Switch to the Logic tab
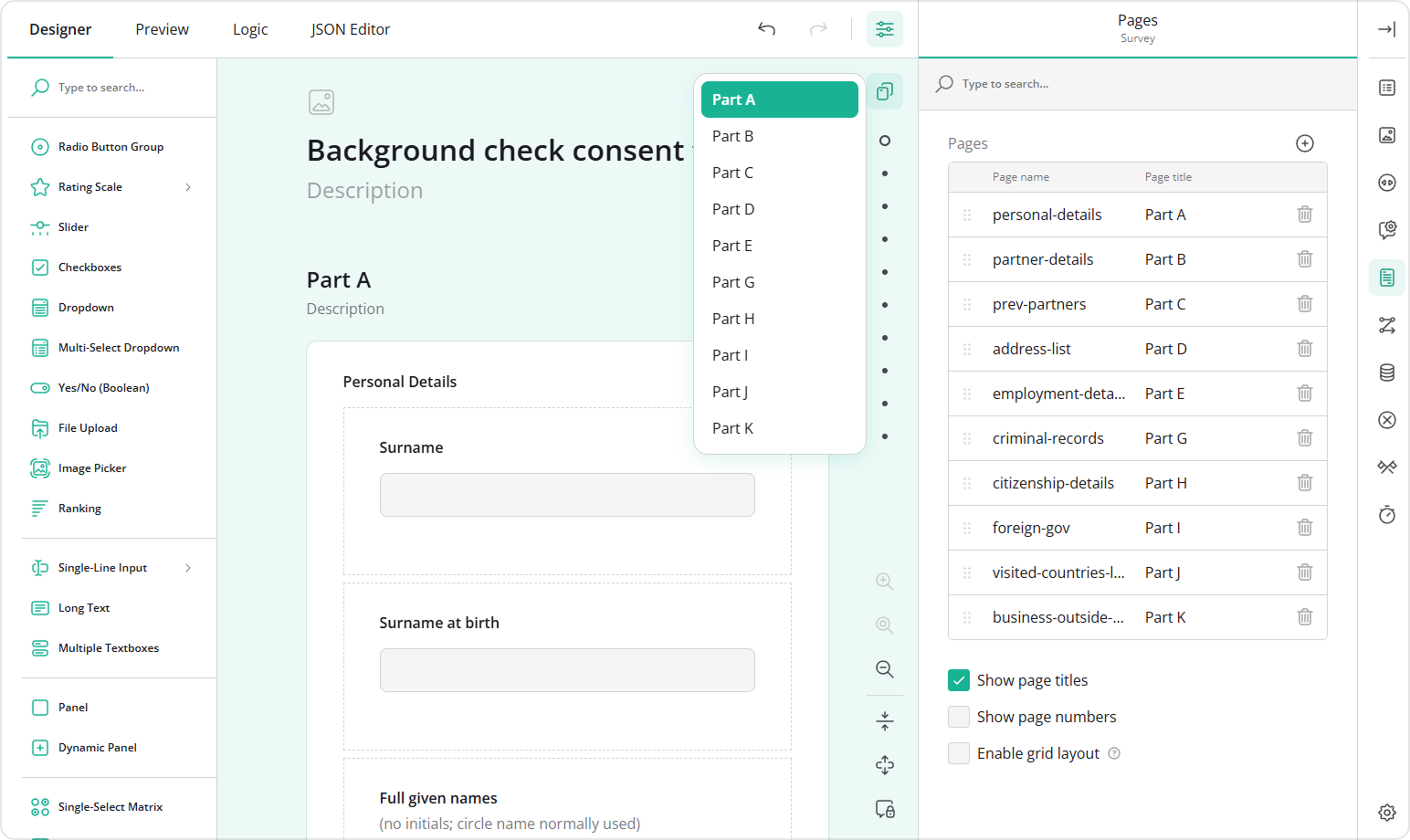Image resolution: width=1410 pixels, height=840 pixels. pos(250,29)
